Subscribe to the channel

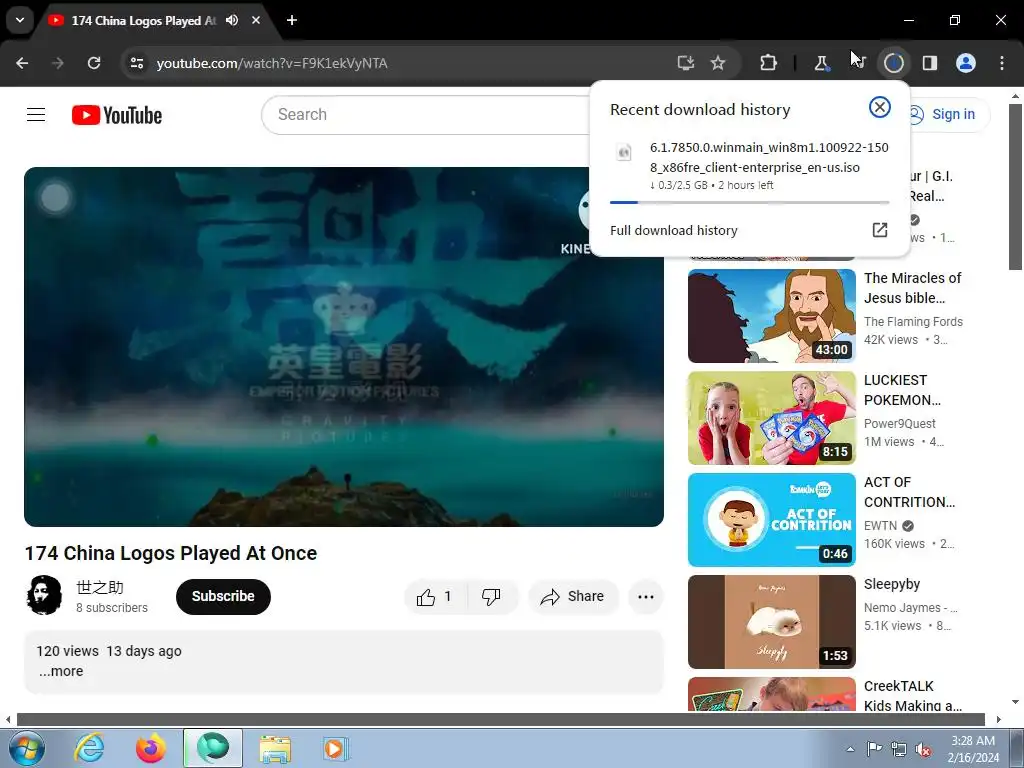point(223,596)
